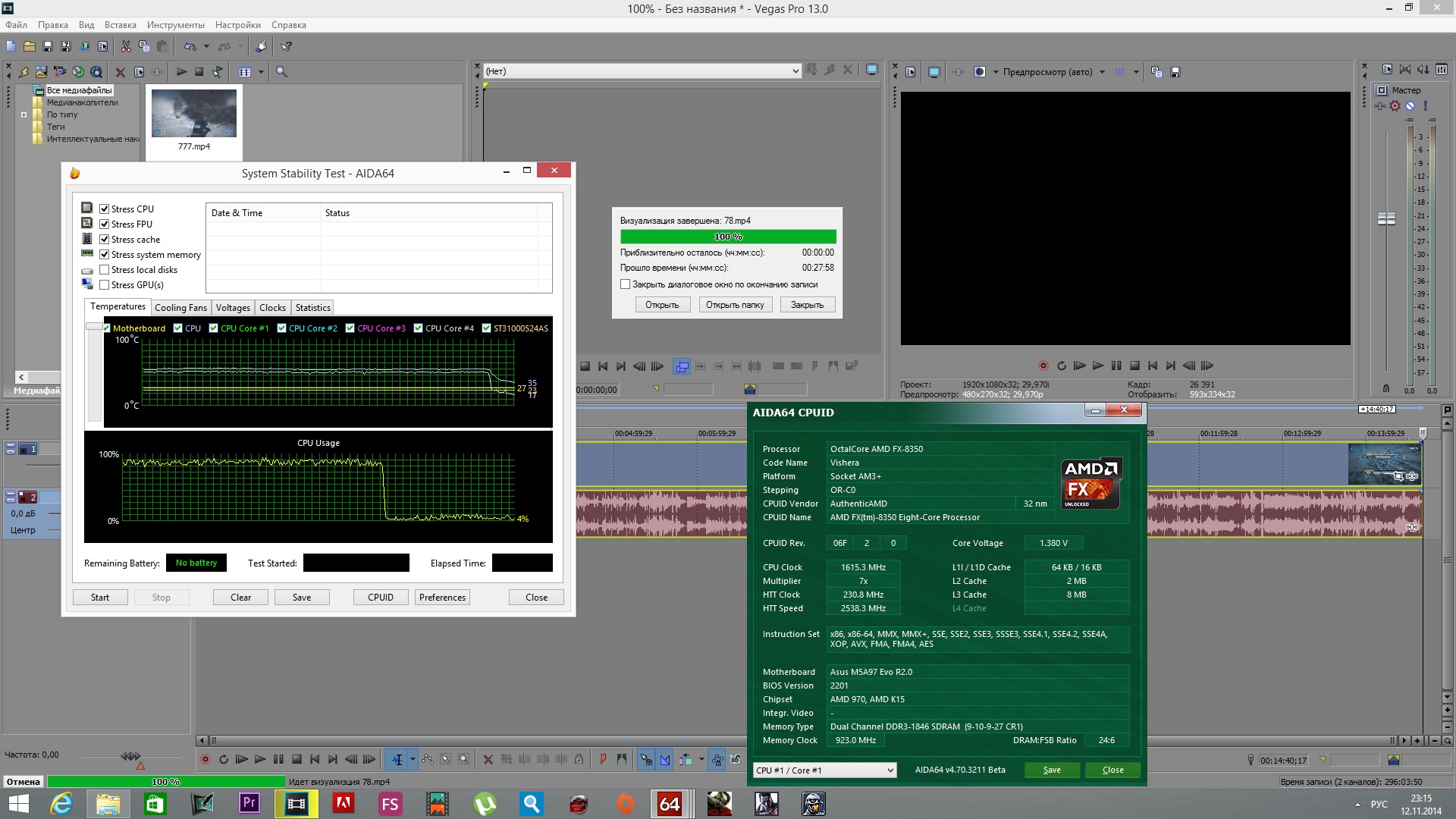Open the Инструменты menu
The width and height of the screenshot is (1456, 819).
[x=175, y=25]
